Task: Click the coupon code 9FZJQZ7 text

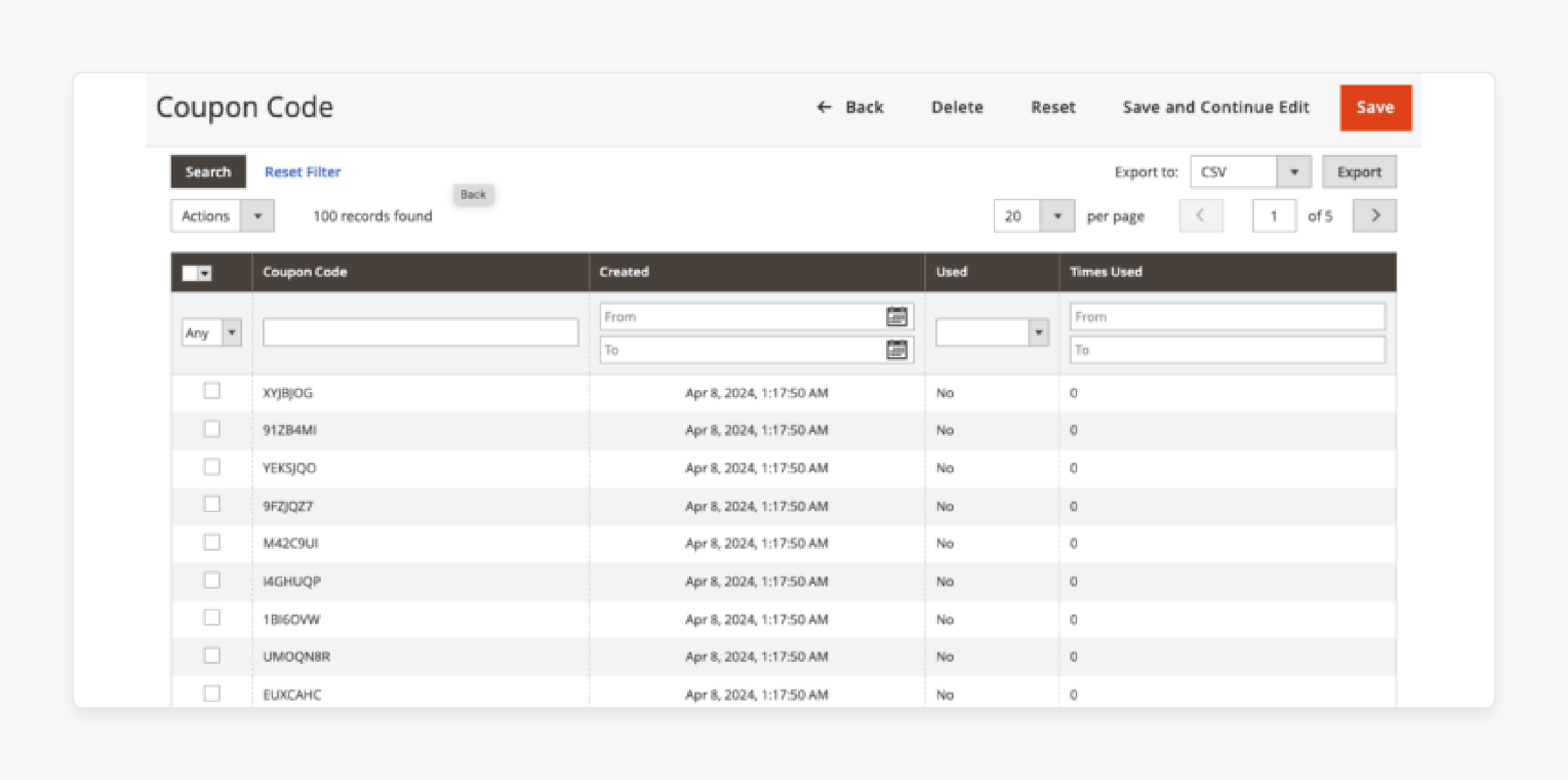Action: tap(288, 506)
